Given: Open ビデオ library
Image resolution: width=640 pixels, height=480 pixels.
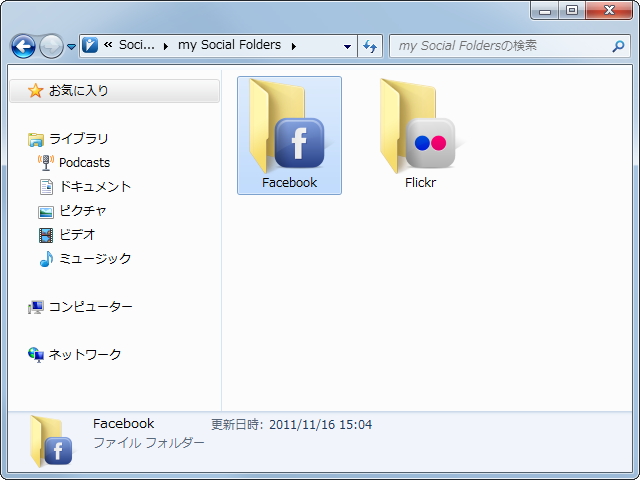Looking at the screenshot, I should pyautogui.click(x=77, y=235).
